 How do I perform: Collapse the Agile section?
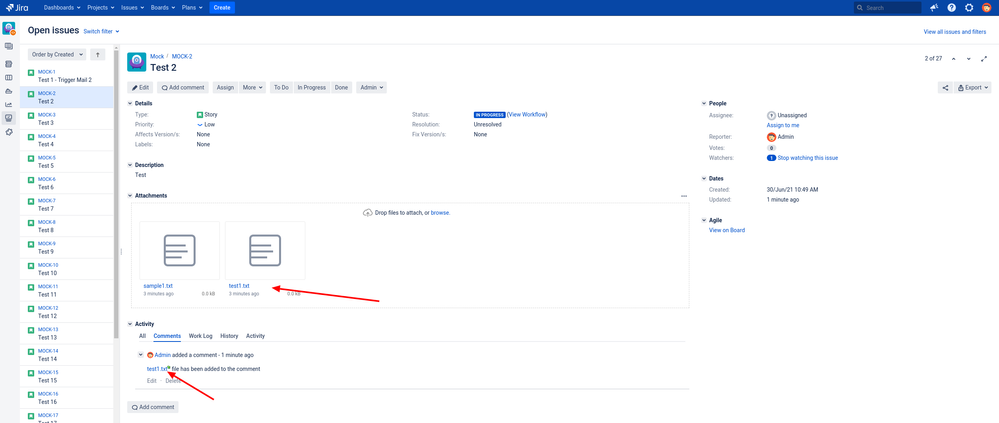[x=704, y=220]
